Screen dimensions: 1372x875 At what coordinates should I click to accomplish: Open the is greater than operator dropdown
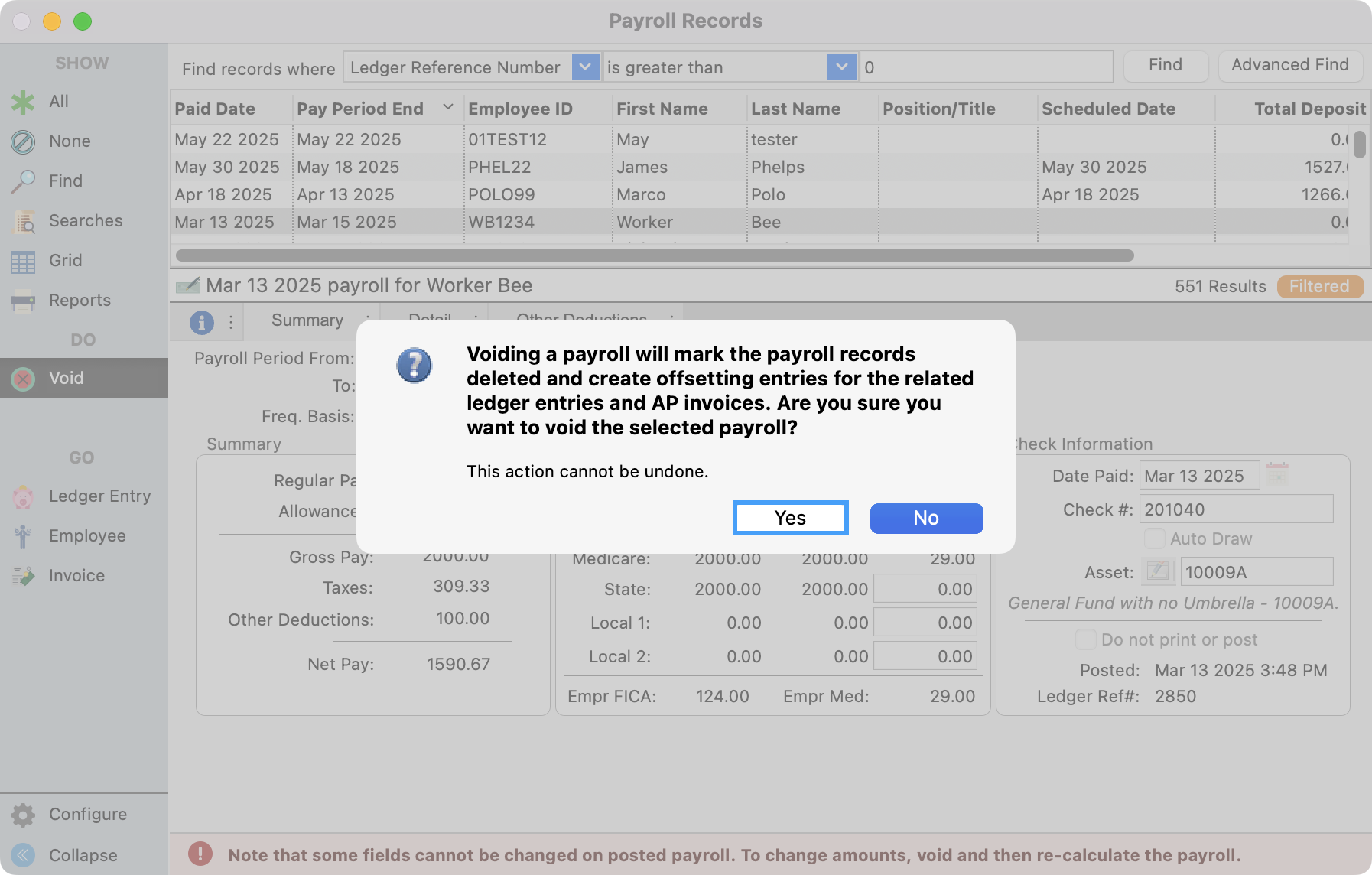[x=841, y=67]
